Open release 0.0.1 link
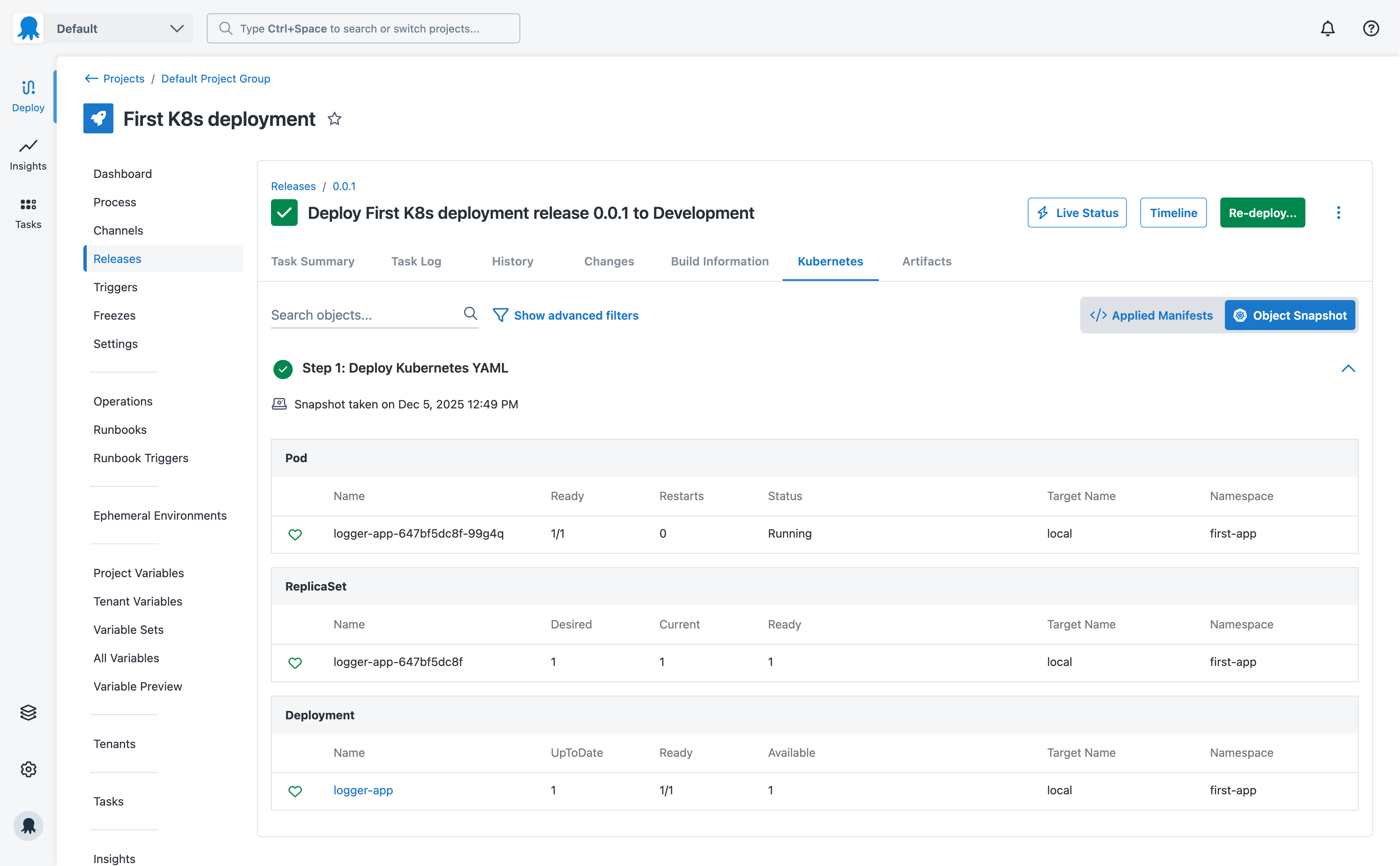The width and height of the screenshot is (1400, 866). point(344,186)
